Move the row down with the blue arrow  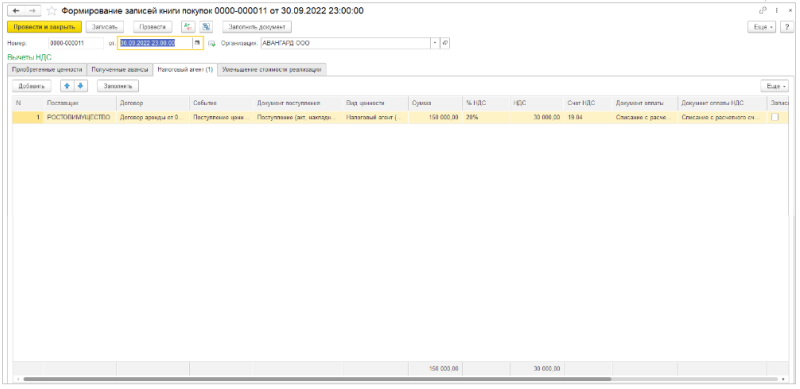pos(80,86)
